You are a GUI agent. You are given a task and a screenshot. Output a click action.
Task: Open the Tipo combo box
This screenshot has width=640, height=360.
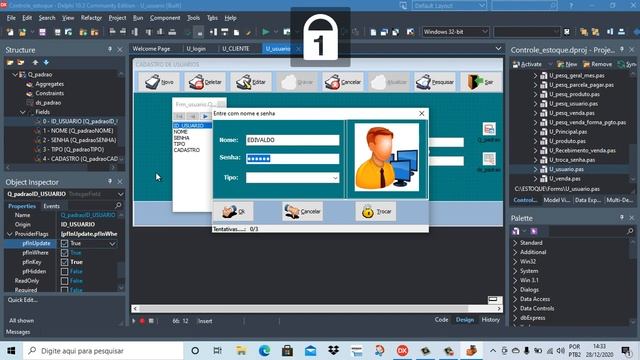click(335, 178)
